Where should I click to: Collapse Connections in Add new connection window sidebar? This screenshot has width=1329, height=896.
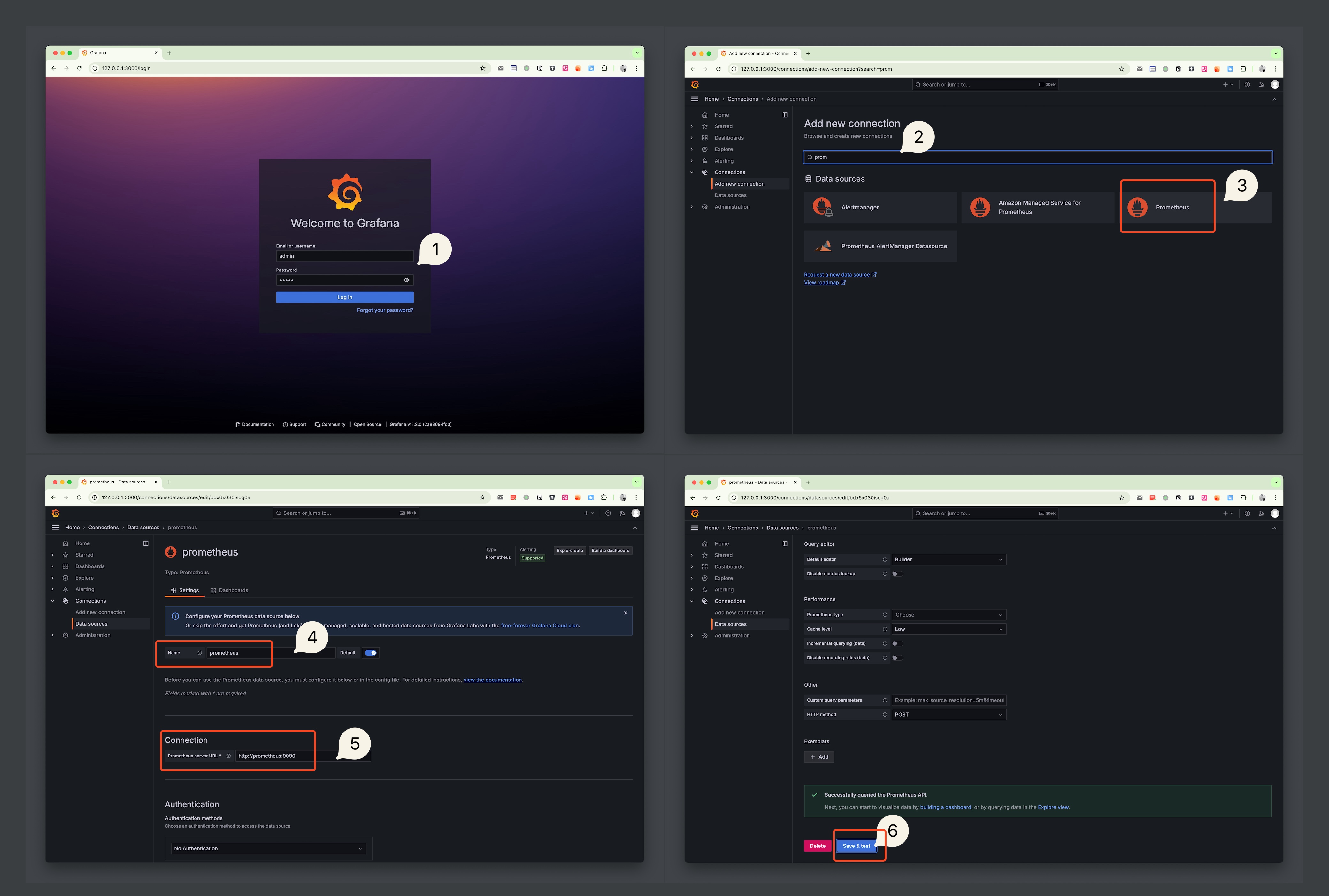tap(692, 172)
